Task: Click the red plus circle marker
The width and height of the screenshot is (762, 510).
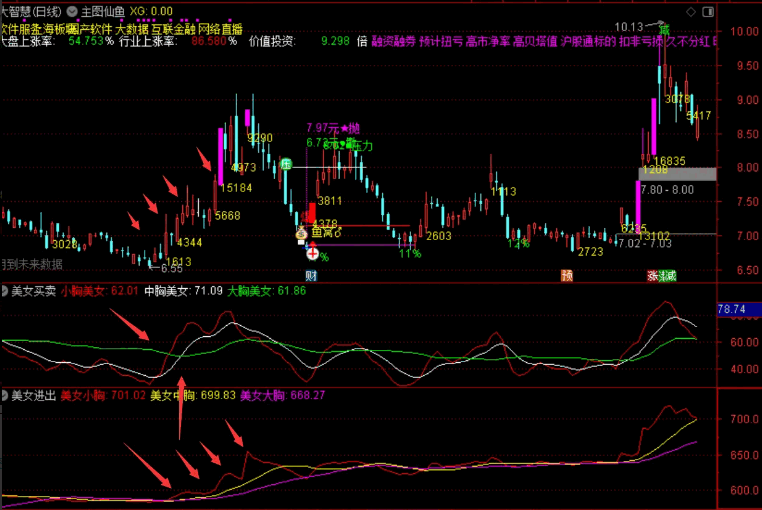Action: pos(312,253)
